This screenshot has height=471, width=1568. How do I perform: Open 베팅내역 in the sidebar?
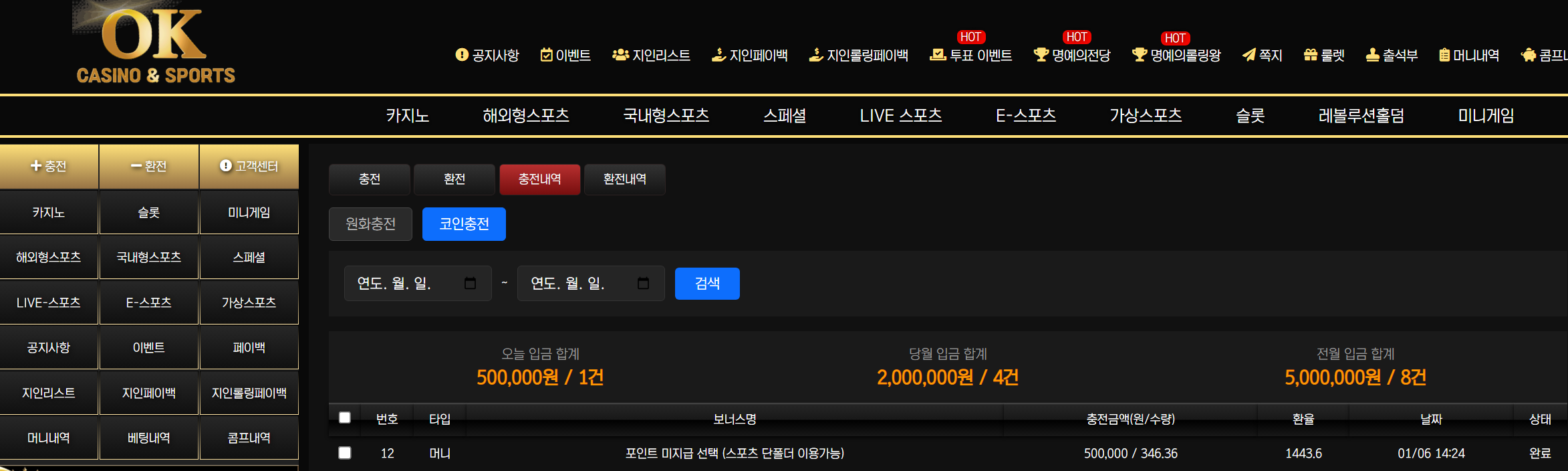pyautogui.click(x=148, y=438)
